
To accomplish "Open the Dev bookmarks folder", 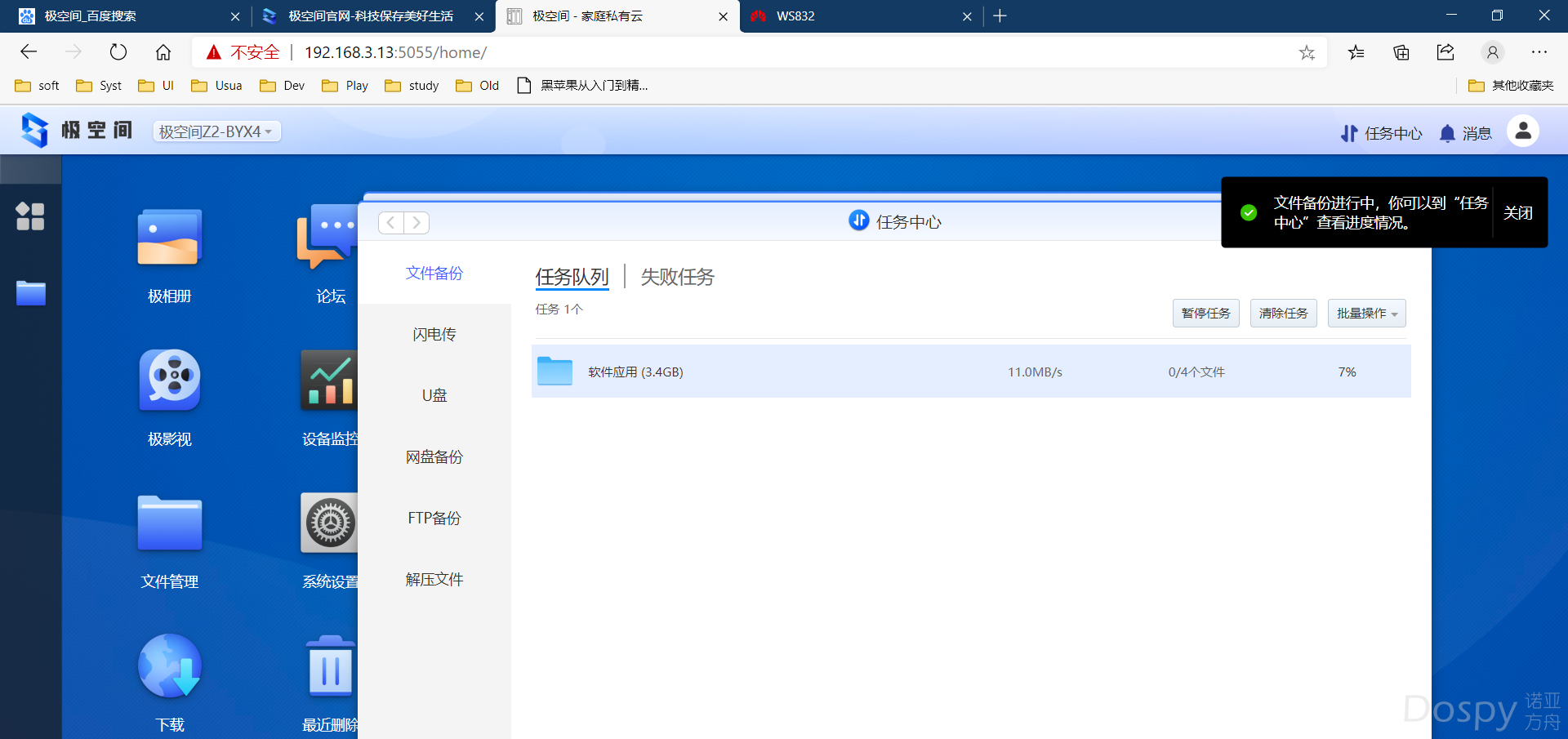I will pyautogui.click(x=283, y=86).
